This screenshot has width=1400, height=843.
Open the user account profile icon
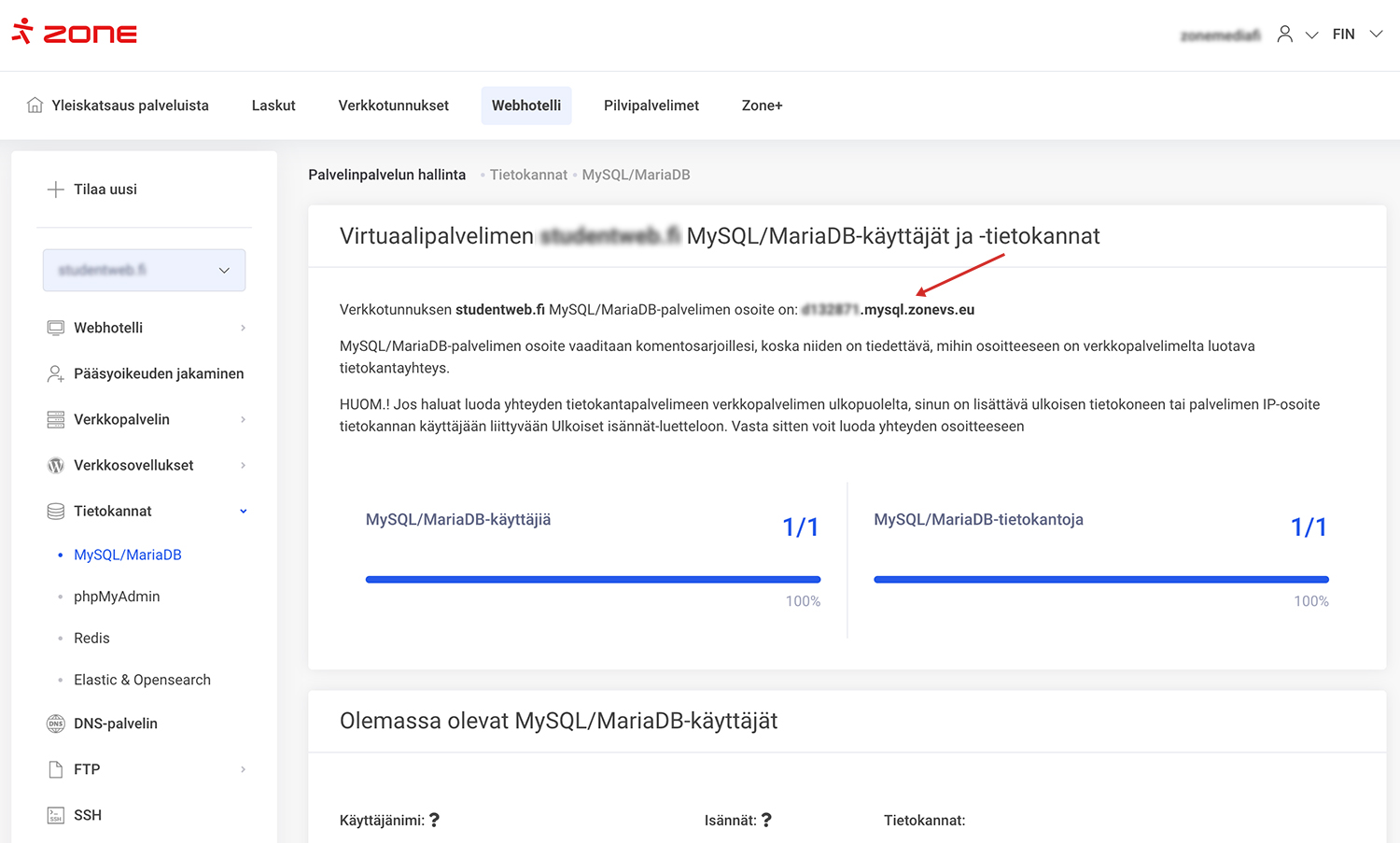click(1285, 35)
